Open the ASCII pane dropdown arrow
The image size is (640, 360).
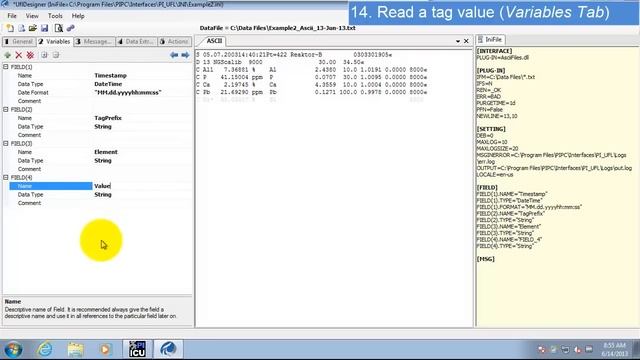point(458,41)
